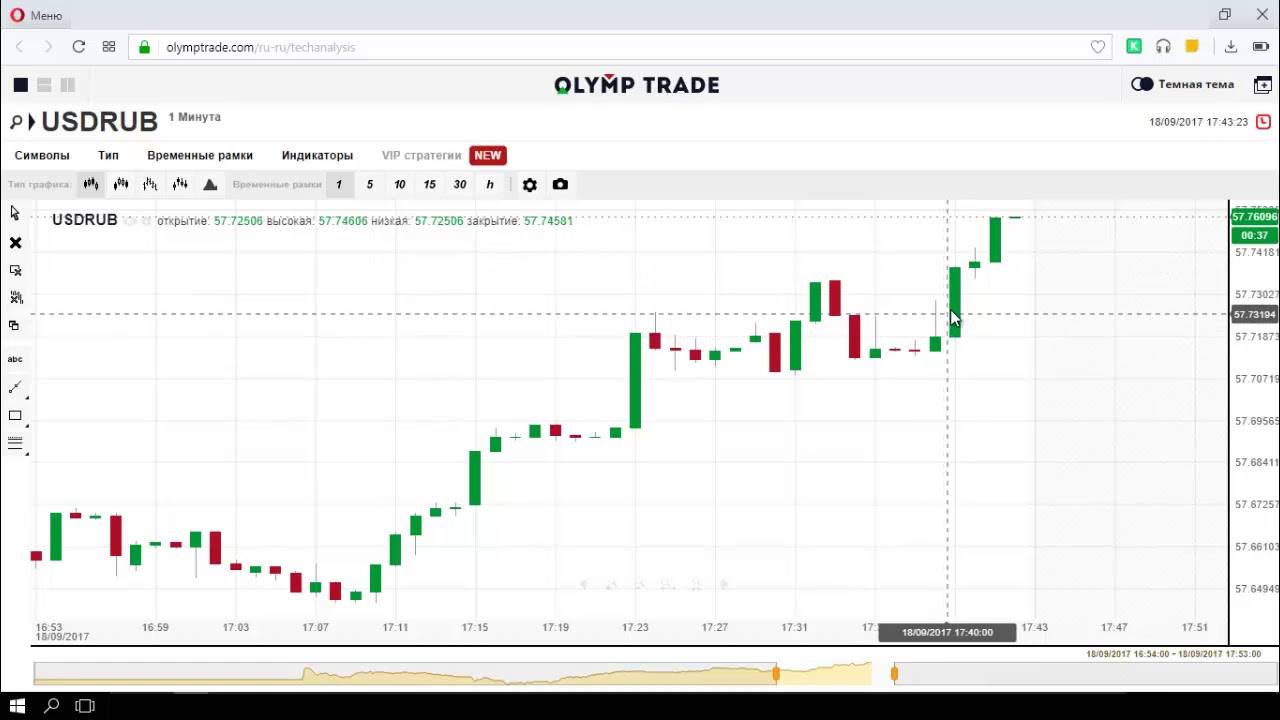Click the right handle of range navigator
This screenshot has height=720, width=1280.
click(x=894, y=674)
